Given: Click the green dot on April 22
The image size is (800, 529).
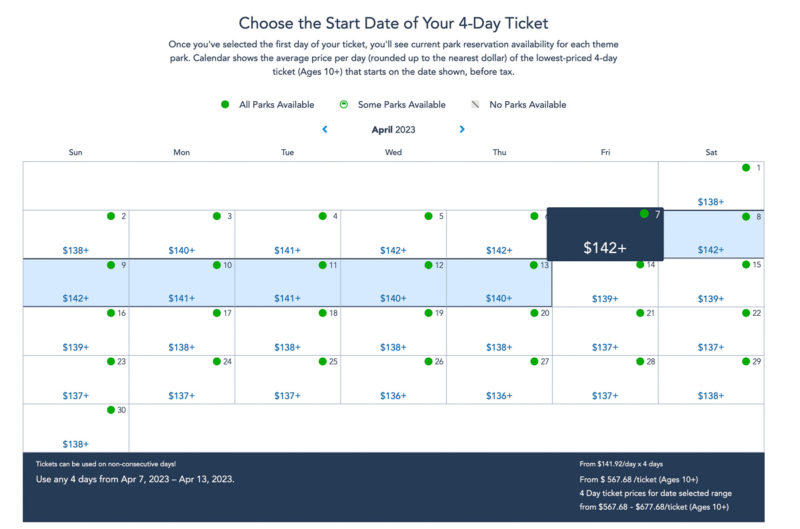Looking at the screenshot, I should click(746, 313).
